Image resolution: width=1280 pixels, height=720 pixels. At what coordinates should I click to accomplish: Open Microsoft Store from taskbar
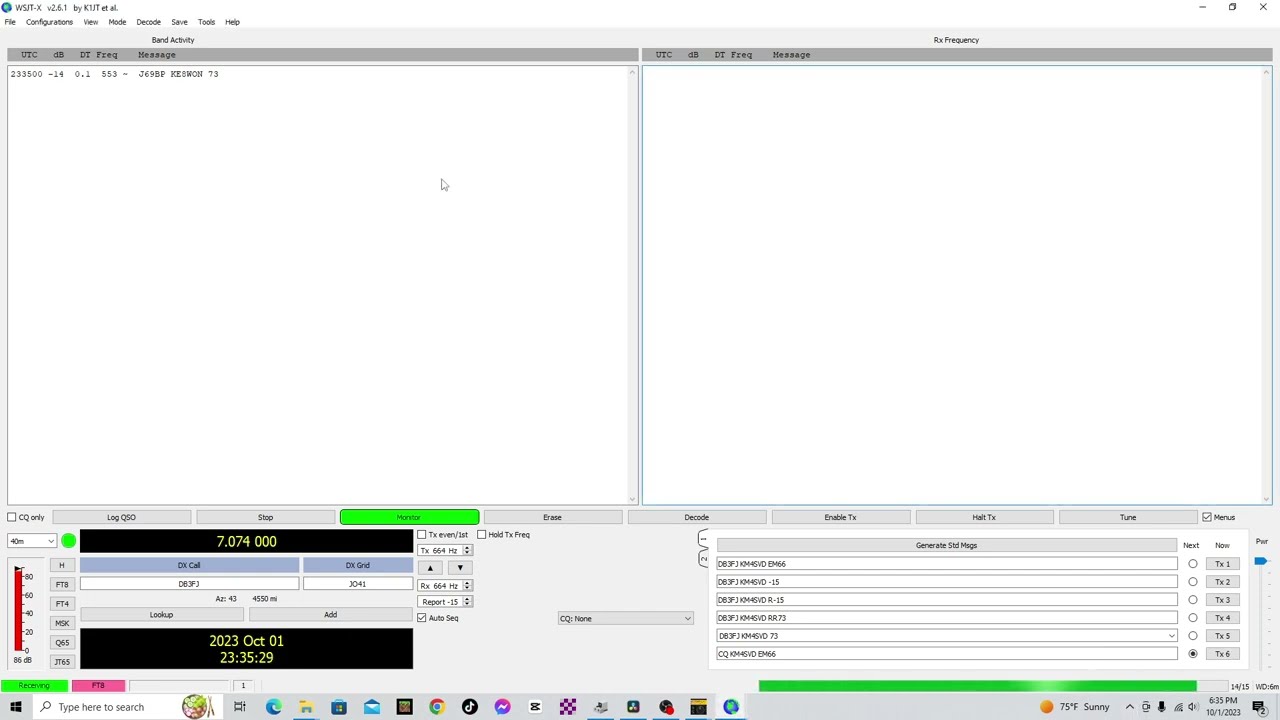point(339,707)
